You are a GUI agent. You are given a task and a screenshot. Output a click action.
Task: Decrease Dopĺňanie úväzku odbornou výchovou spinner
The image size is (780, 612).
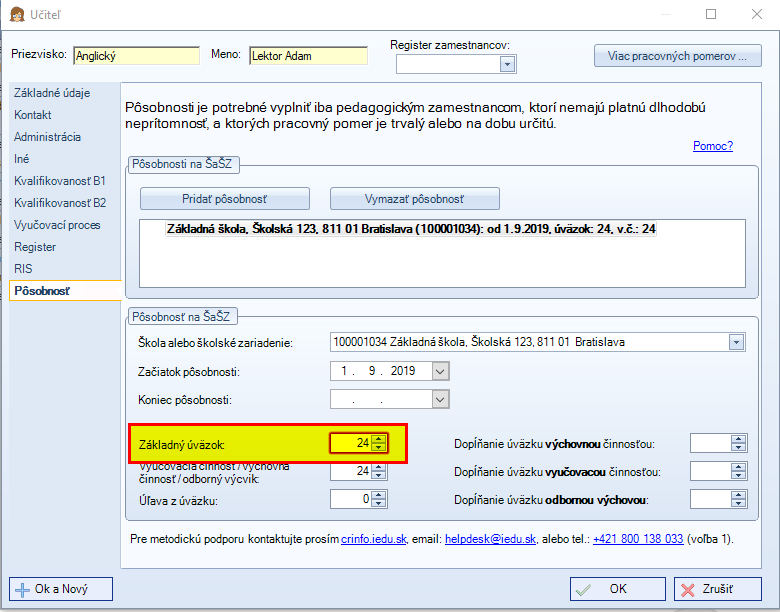tap(739, 503)
